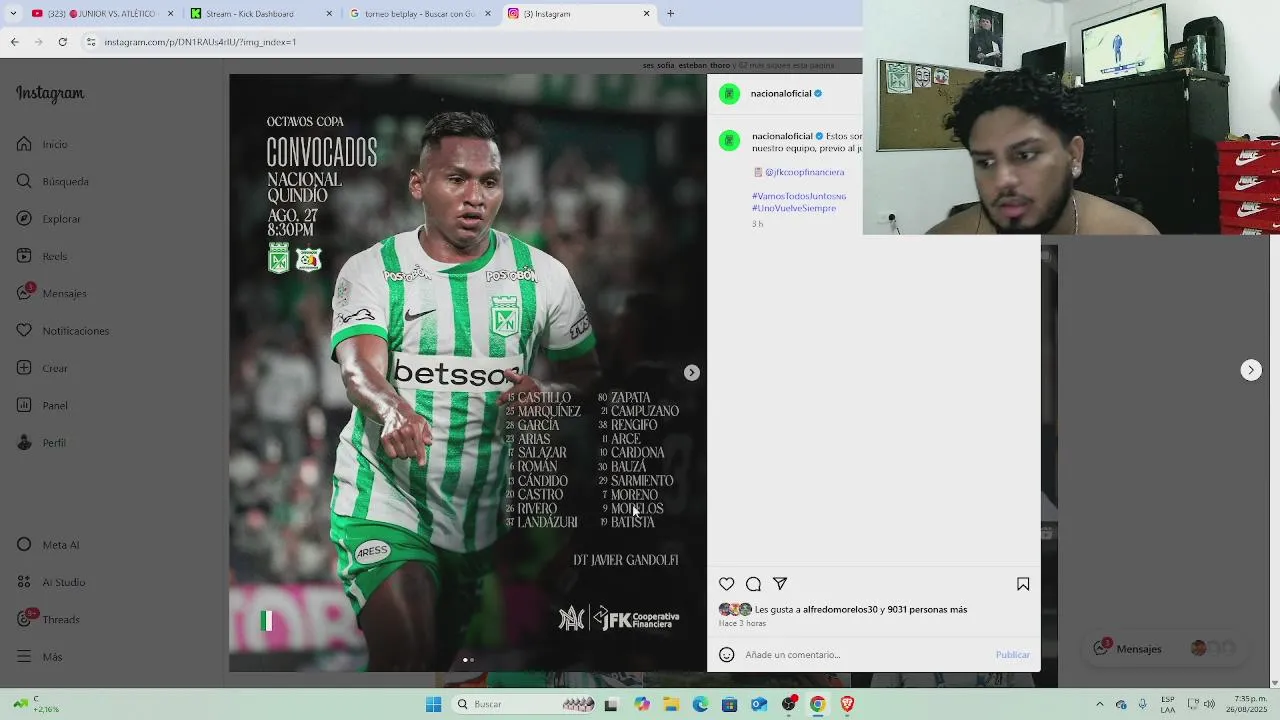The height and width of the screenshot is (720, 1280).
Task: Switch to Stream - Kick Dashboard tab
Action: pyautogui.click(x=250, y=14)
